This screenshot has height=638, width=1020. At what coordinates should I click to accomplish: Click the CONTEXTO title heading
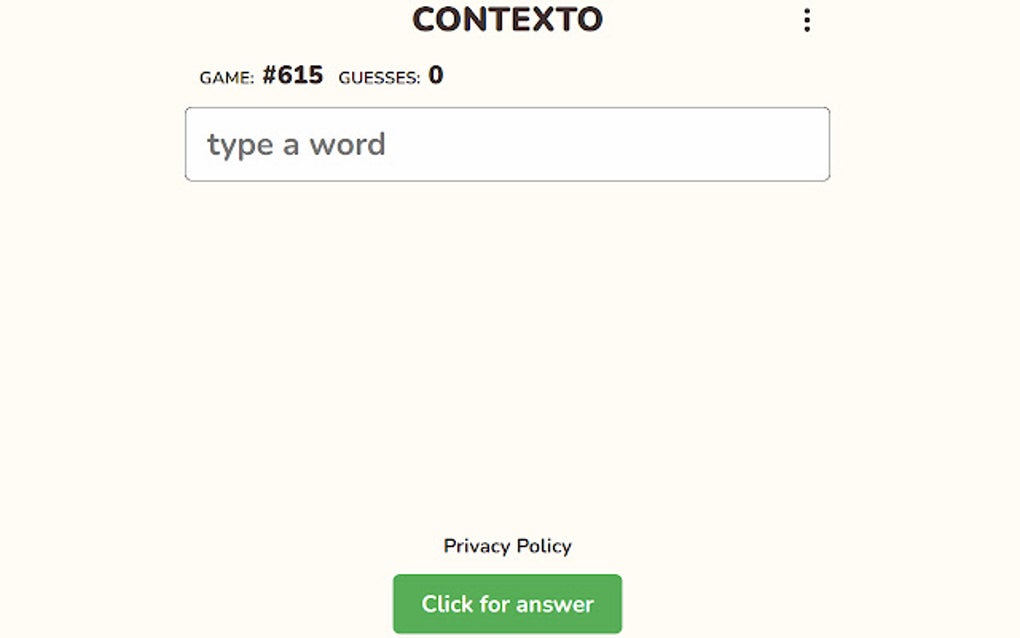507,19
